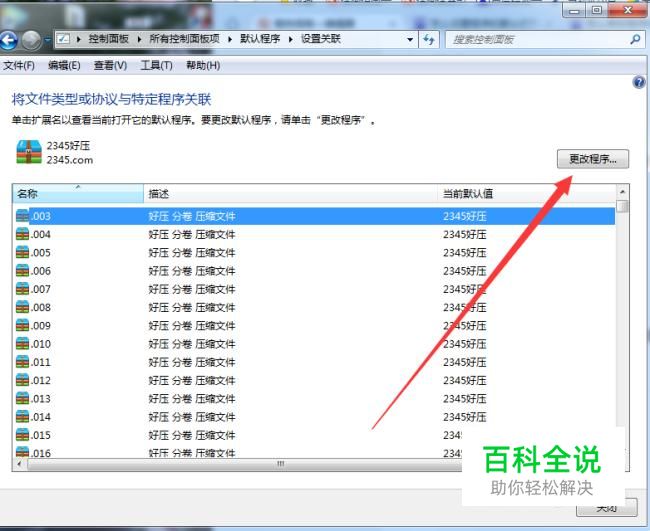
Task: Open the 文件(F) menu
Action: pyautogui.click(x=19, y=65)
